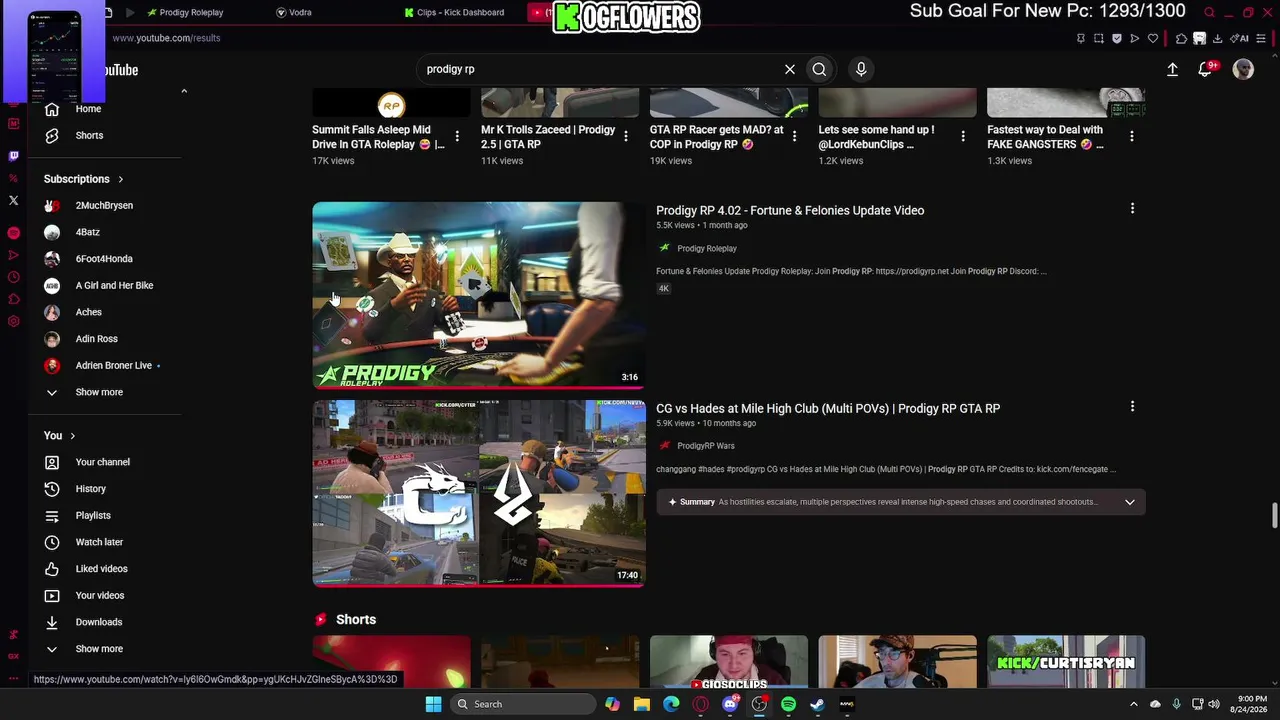The image size is (1280, 720).
Task: Open the browser easy setup menu icon
Action: [x=1262, y=38]
